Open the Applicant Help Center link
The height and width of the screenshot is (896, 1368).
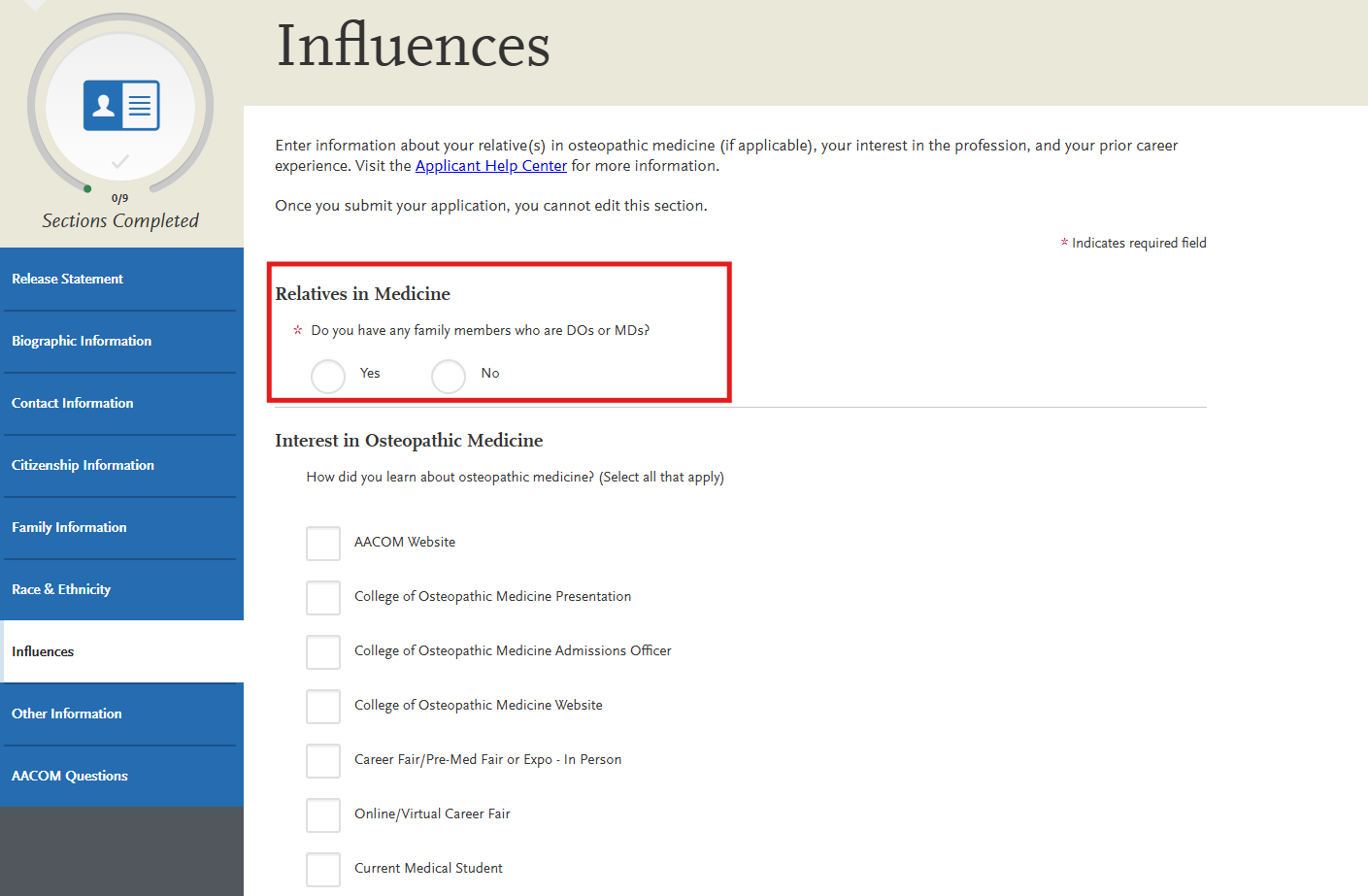pos(490,165)
